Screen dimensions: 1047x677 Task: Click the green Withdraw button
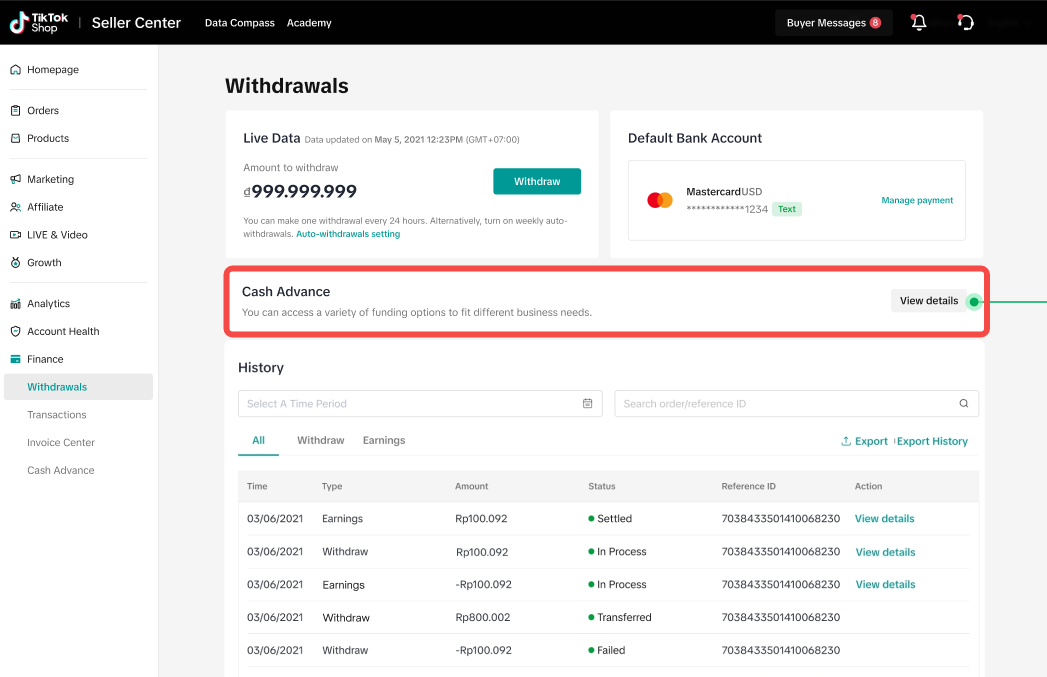click(x=537, y=181)
